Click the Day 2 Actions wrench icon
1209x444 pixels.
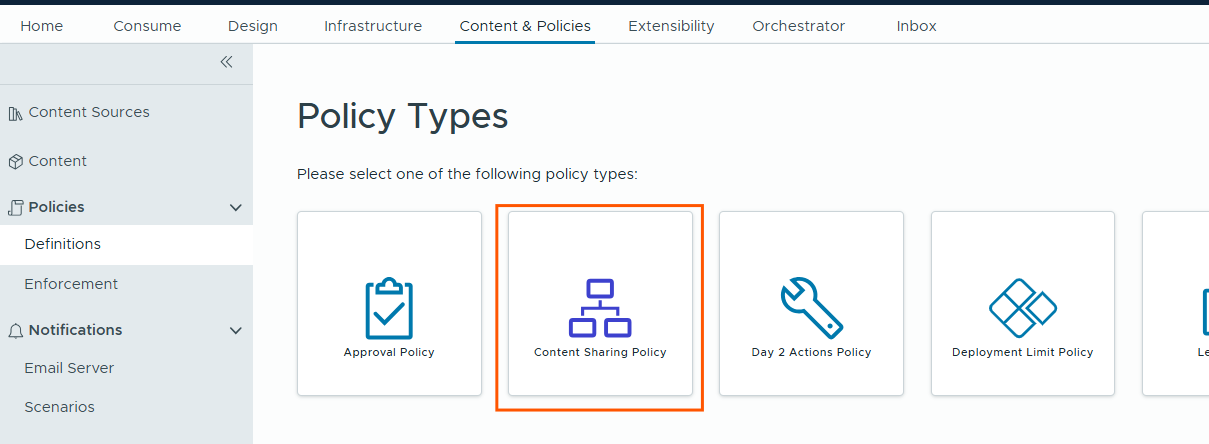pos(811,308)
